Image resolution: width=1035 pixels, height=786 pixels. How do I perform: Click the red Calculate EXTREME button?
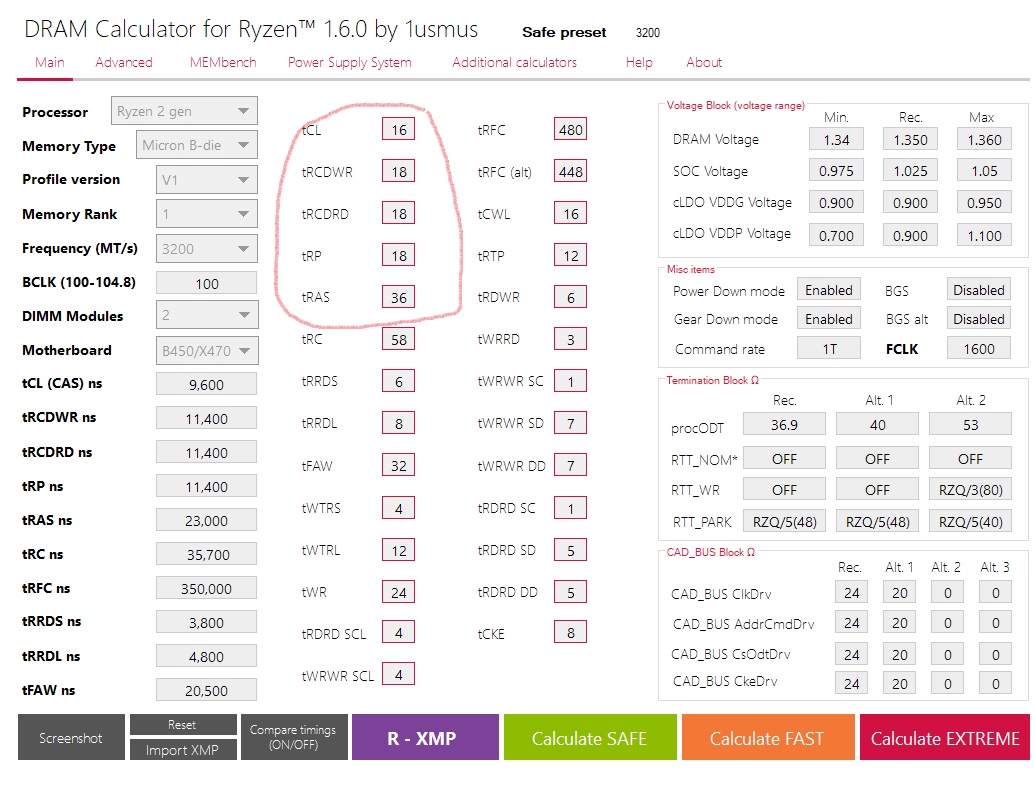945,737
